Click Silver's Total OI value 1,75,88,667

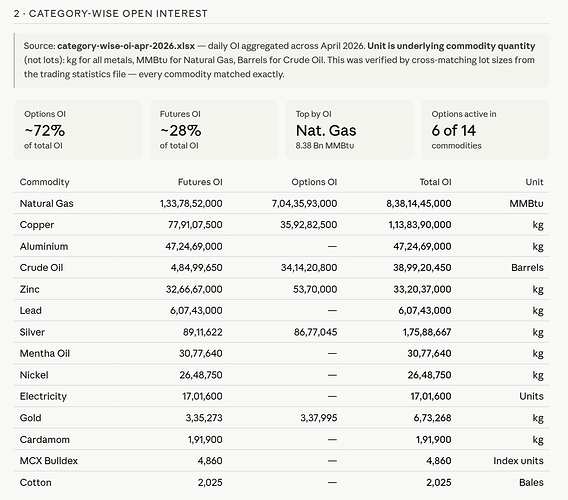tap(427, 332)
